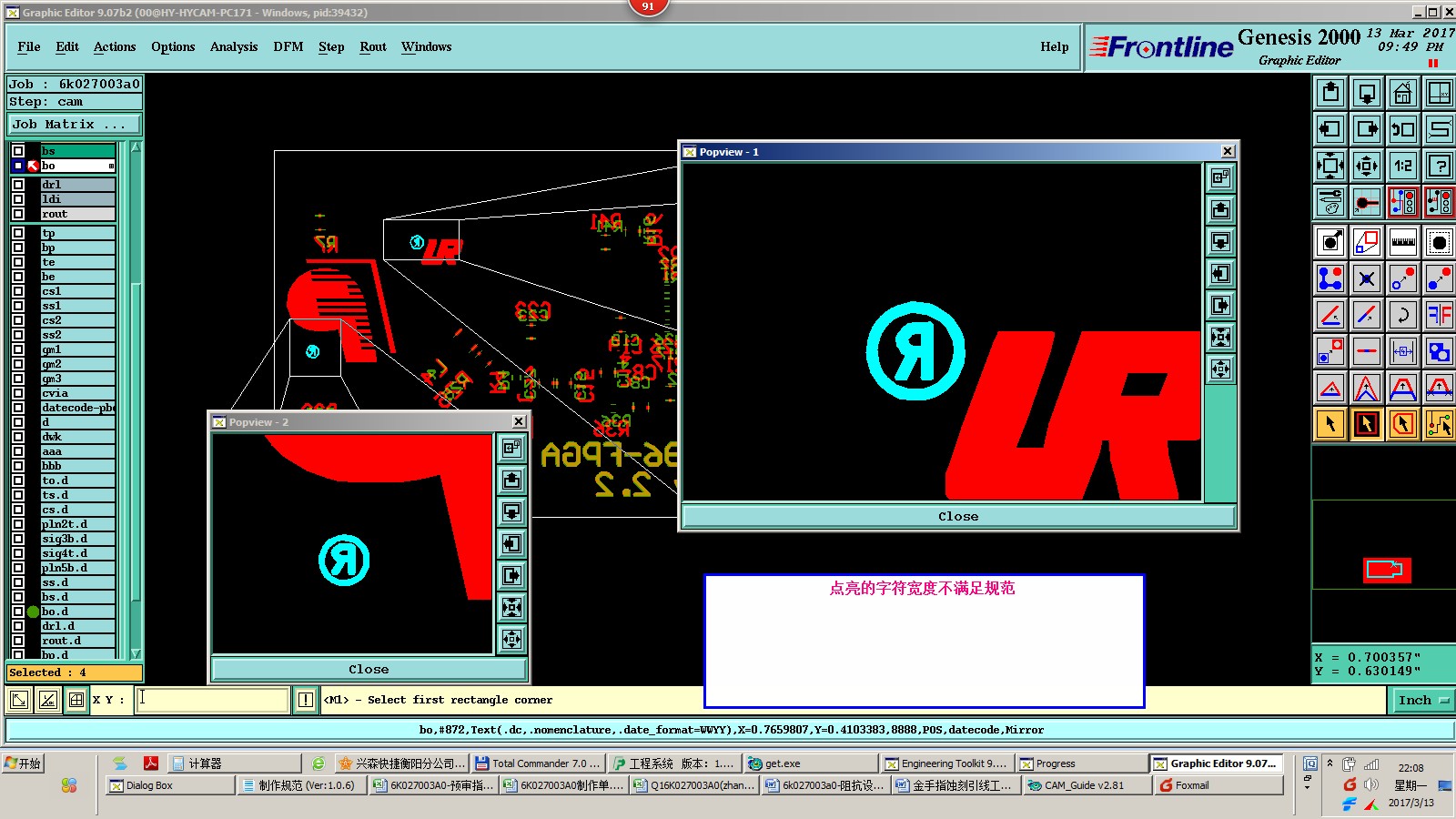Screen dimensions: 1456x819
Task: Open the DFM menu
Action: tap(288, 46)
